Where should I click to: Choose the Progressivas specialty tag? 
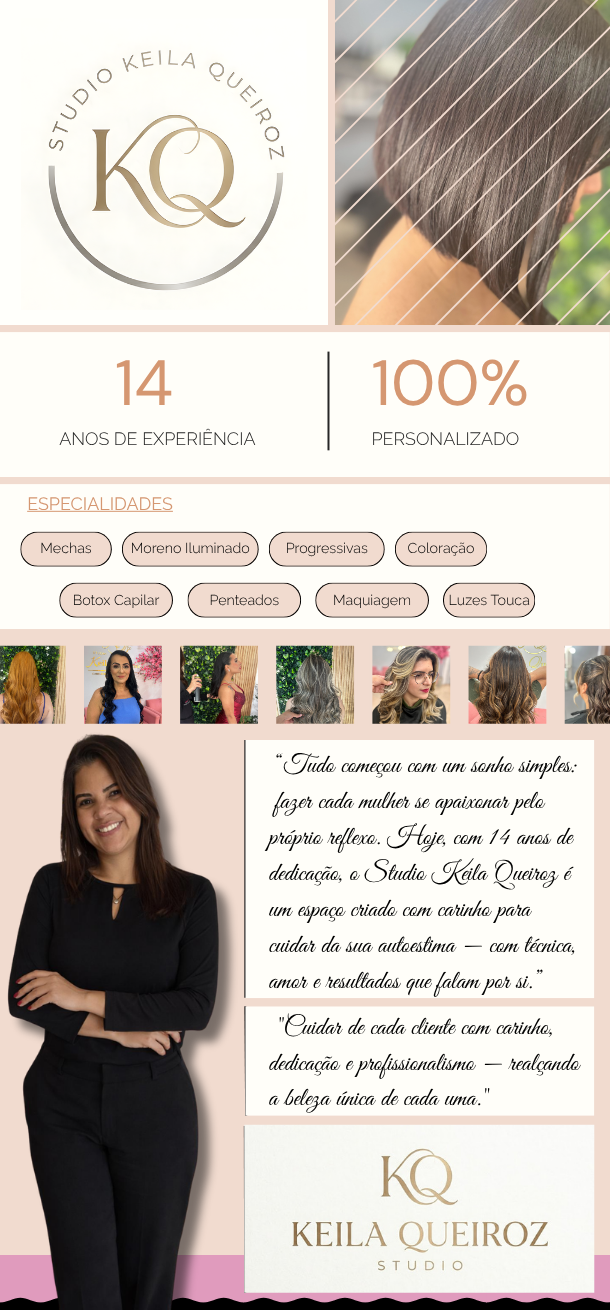pyautogui.click(x=326, y=548)
